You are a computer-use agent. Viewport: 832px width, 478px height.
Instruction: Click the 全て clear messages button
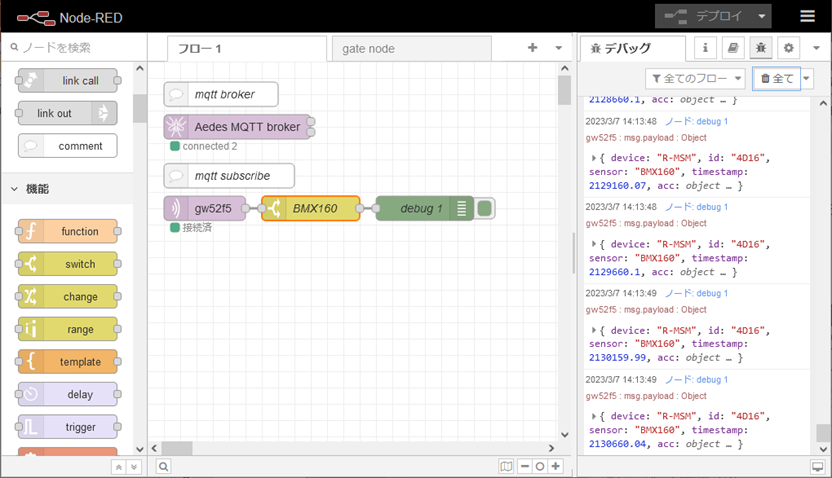(x=776, y=78)
